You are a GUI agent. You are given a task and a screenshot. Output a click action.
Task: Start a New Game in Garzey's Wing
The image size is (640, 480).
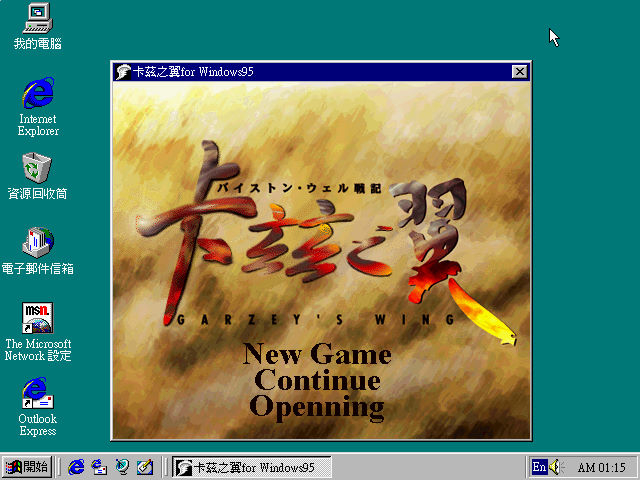317,354
